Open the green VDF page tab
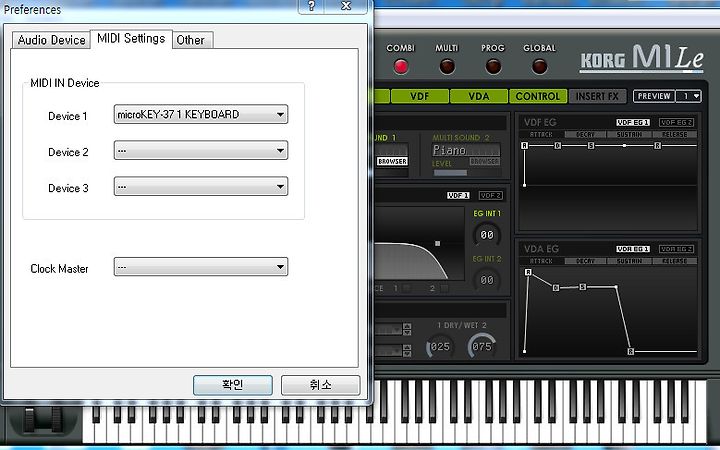The height and width of the screenshot is (450, 720). coord(420,96)
